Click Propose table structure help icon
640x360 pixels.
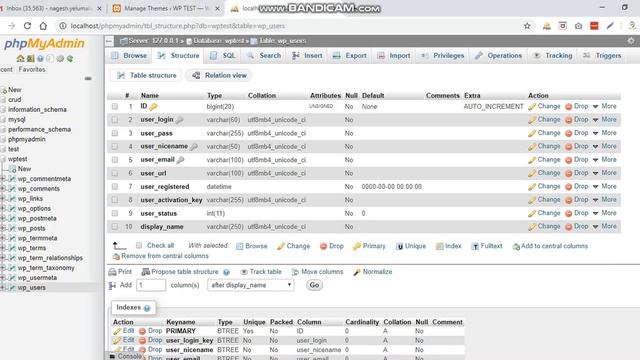[x=226, y=272]
